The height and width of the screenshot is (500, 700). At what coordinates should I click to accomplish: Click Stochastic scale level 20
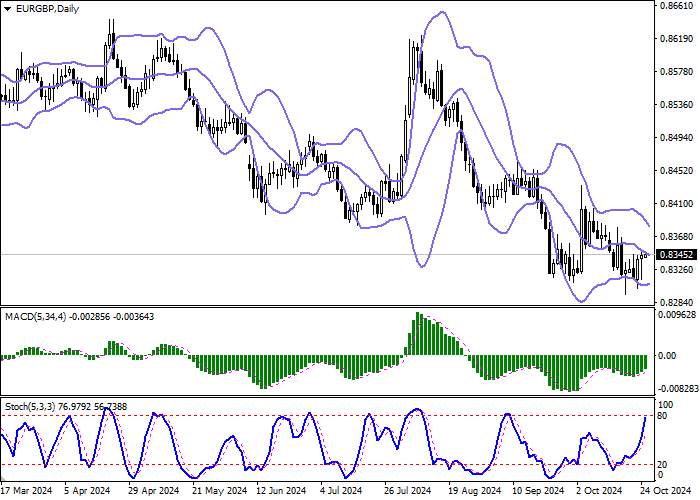663,465
